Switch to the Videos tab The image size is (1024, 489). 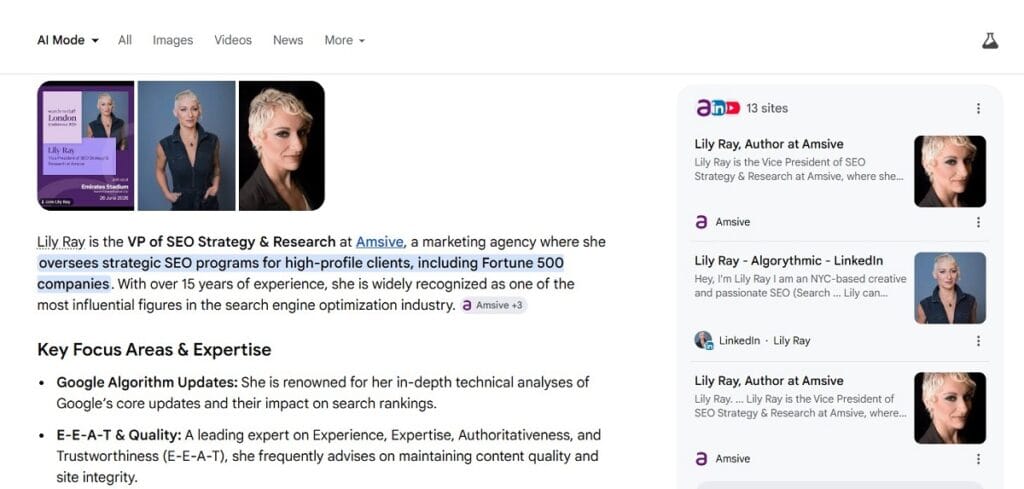pos(232,40)
